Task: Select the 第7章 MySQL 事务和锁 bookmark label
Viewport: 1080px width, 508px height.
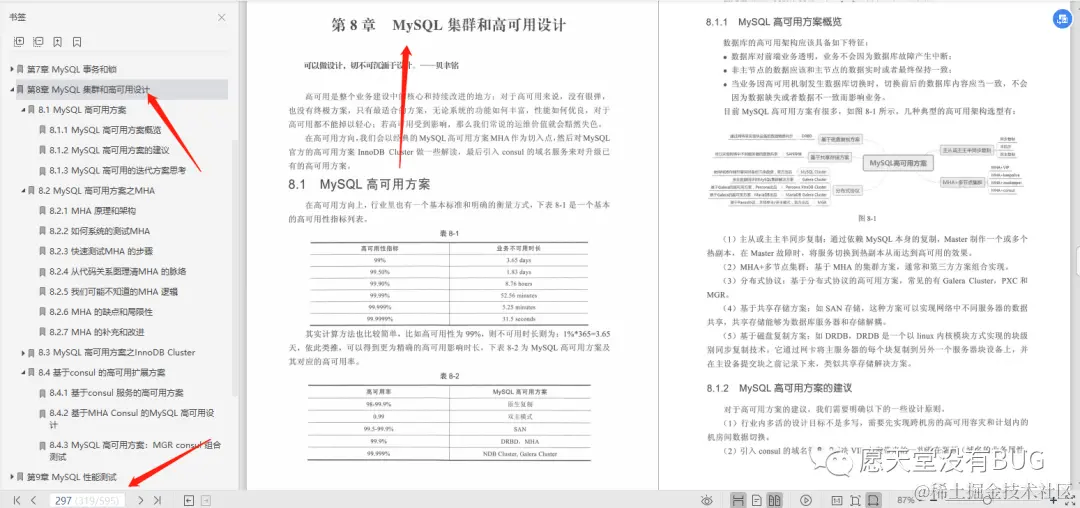Action: [x=72, y=70]
